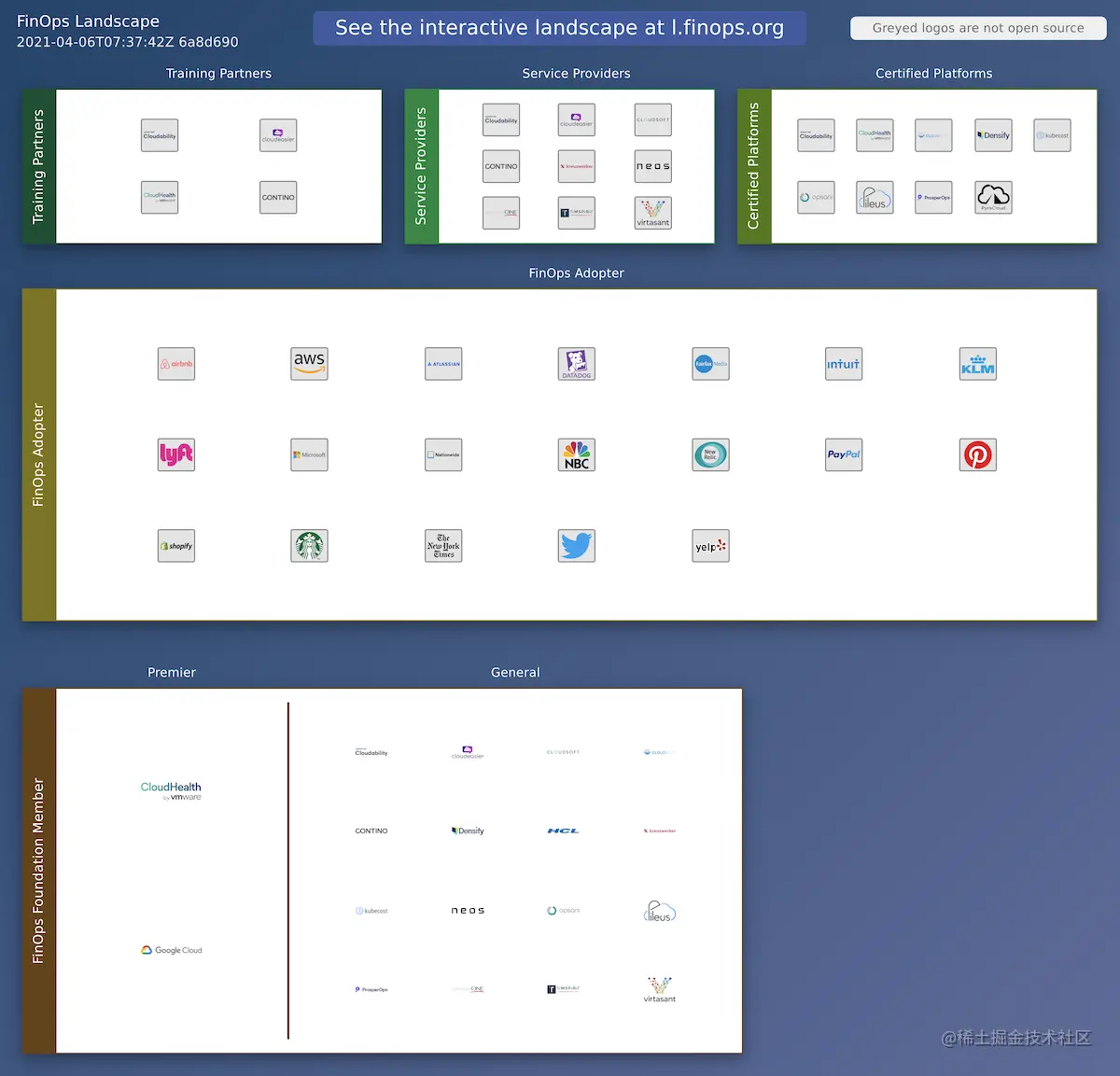
Task: Select kreuzwerker logo in Service Providers
Action: [x=577, y=166]
